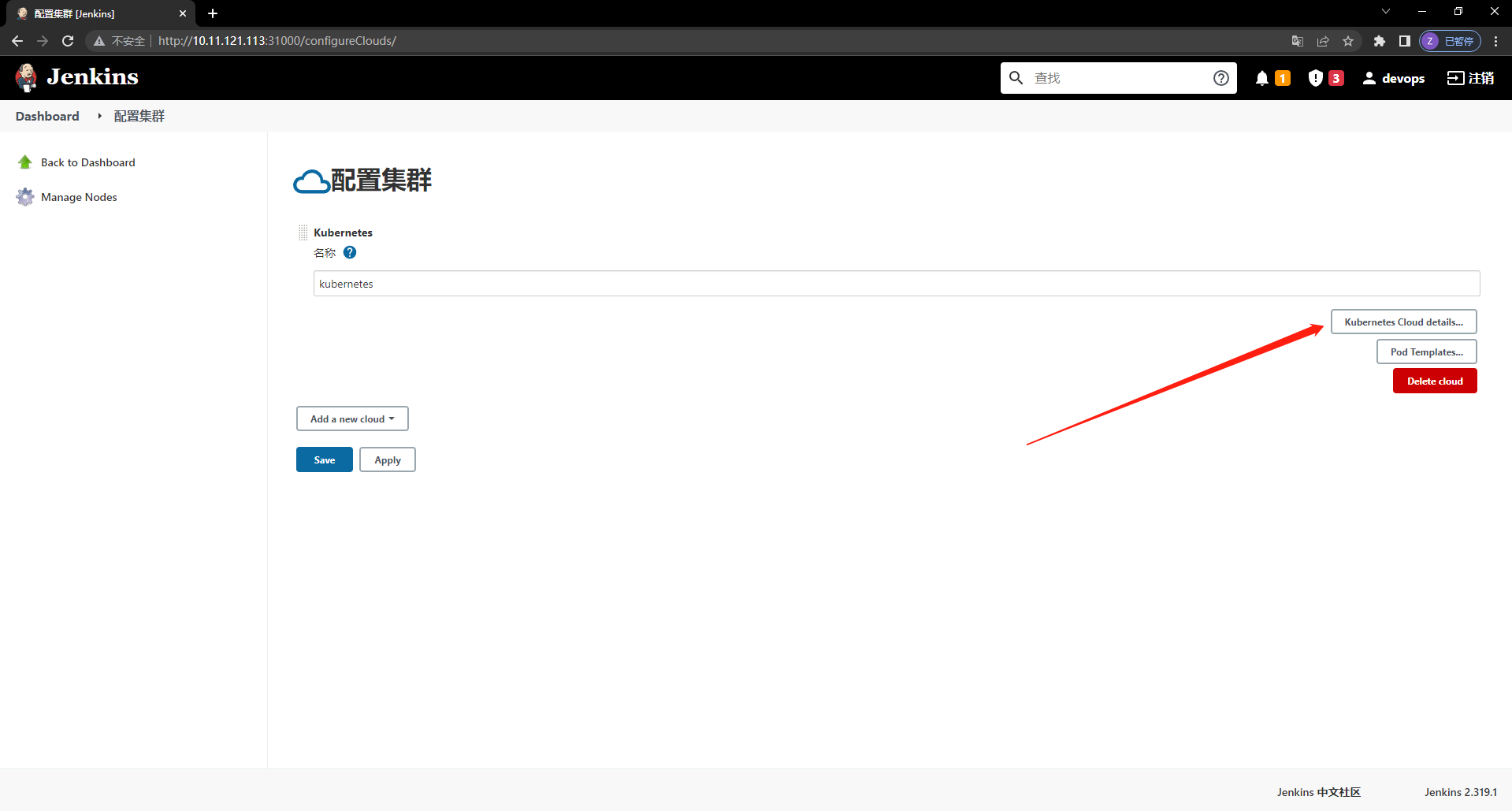This screenshot has height=811, width=1512.
Task: Click the Jenkins butler logo
Action: [26, 77]
